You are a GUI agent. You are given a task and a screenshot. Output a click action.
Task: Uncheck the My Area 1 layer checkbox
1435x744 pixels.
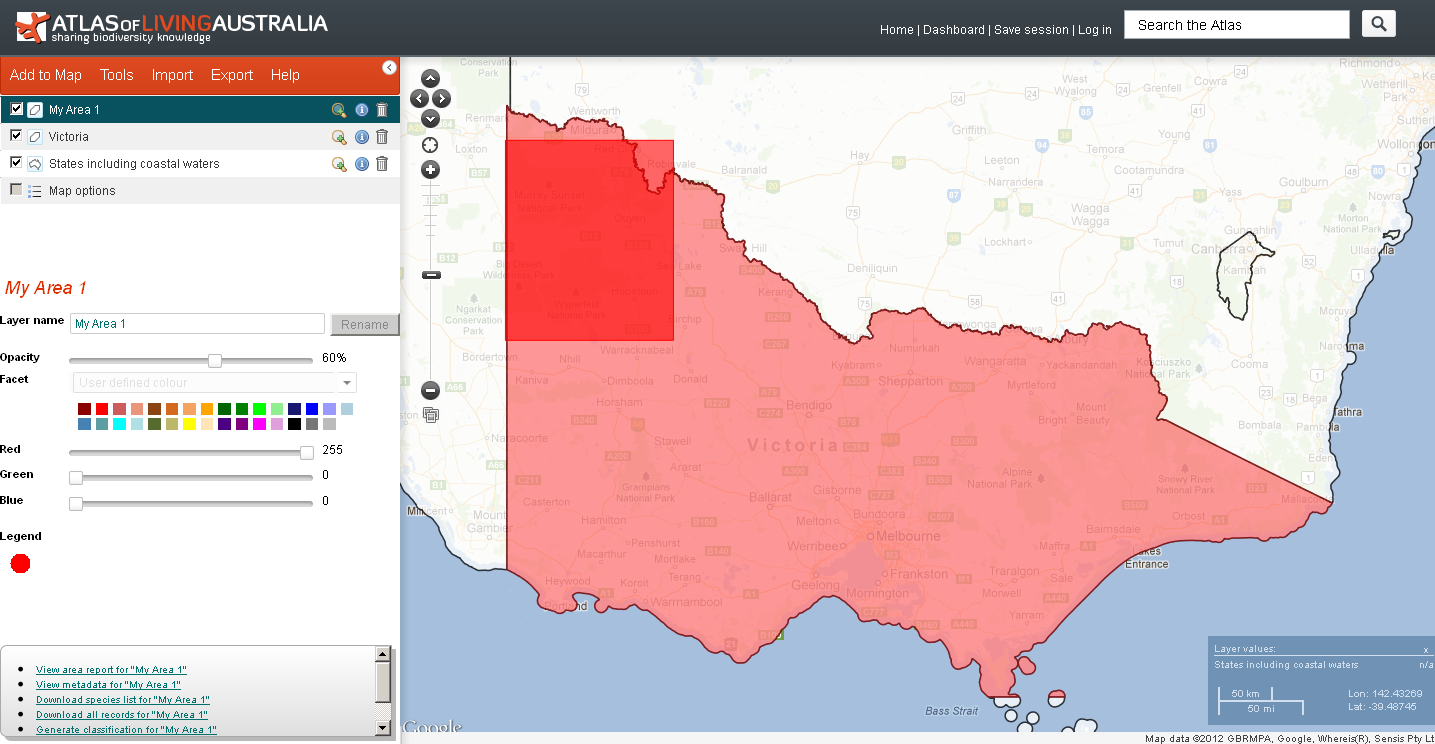(x=16, y=109)
